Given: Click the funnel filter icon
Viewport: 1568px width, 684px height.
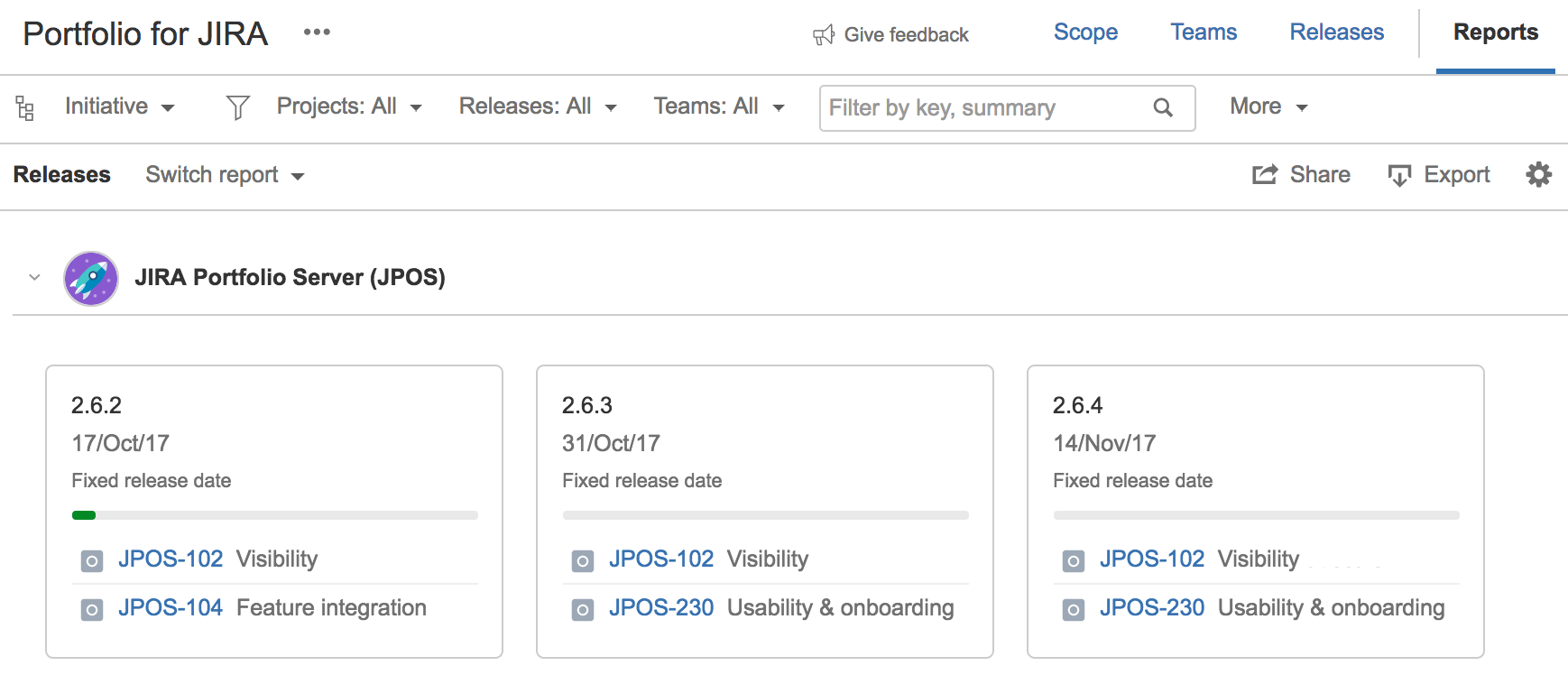Looking at the screenshot, I should tap(238, 107).
